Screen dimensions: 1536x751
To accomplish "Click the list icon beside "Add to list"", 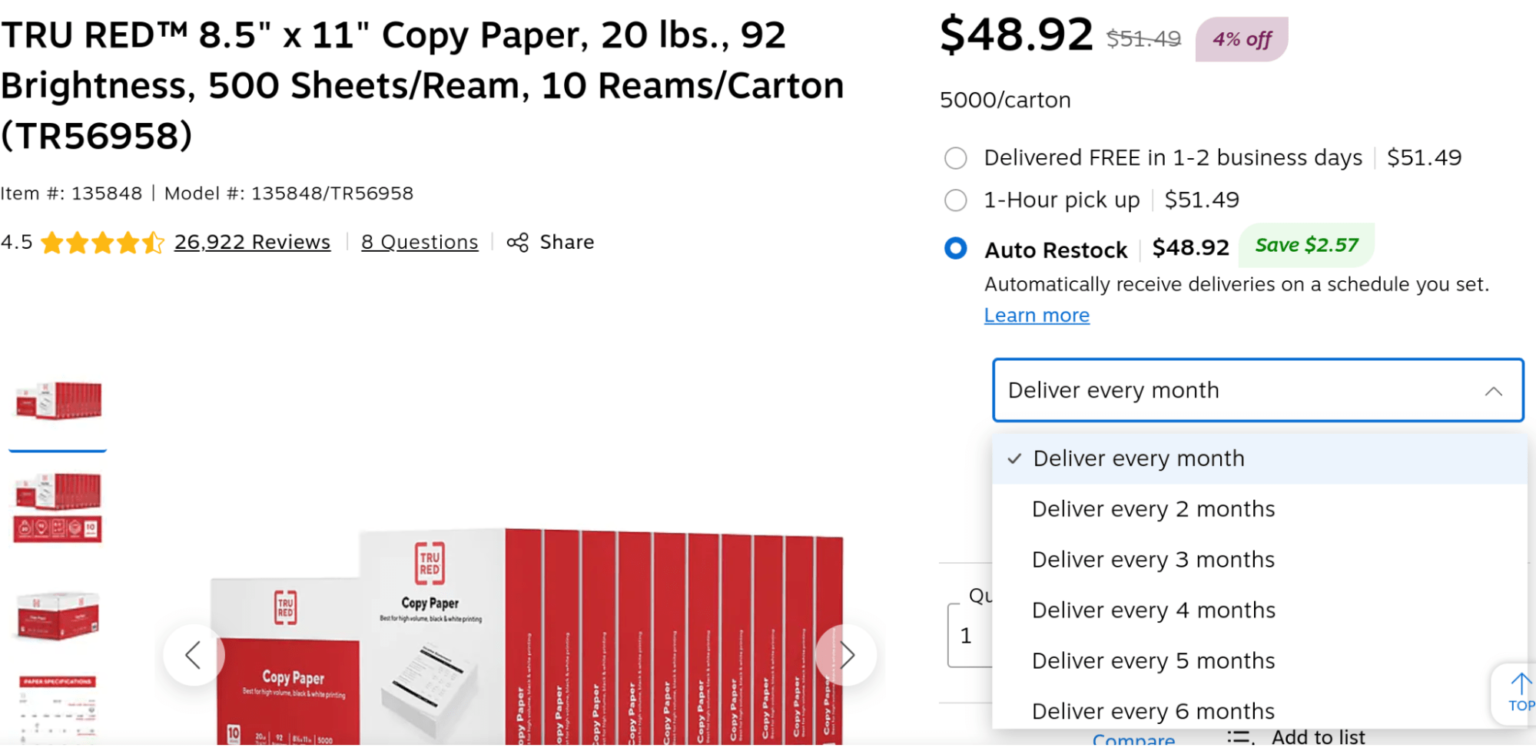I will tap(1240, 737).
